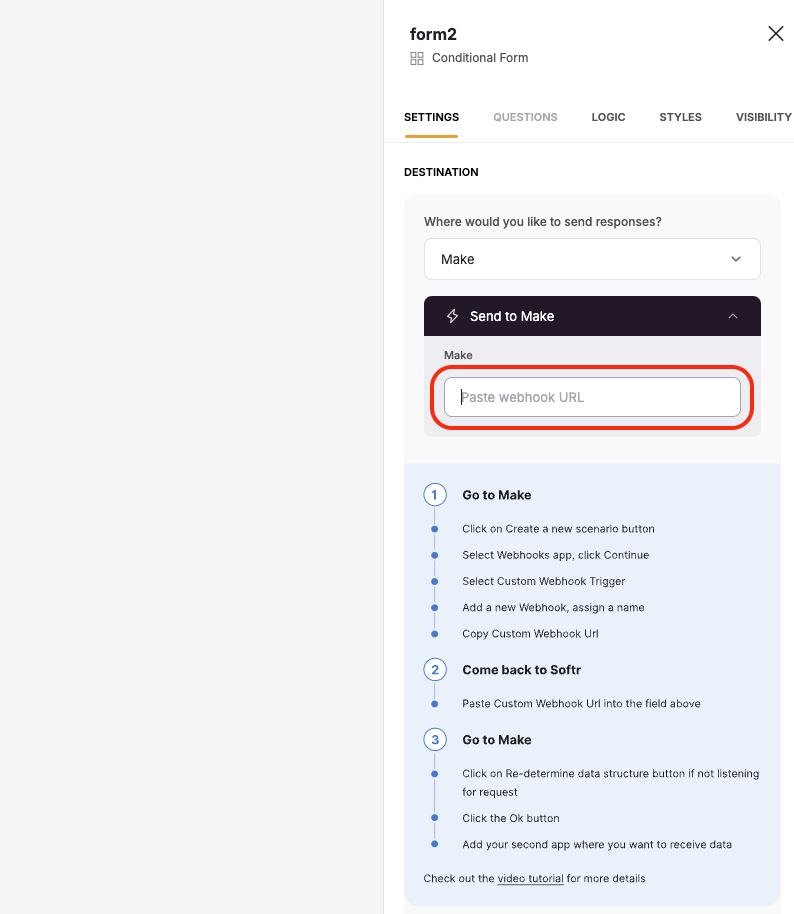The image size is (794, 914).
Task: Click inside the highlighted Make webhook input
Action: coord(592,397)
